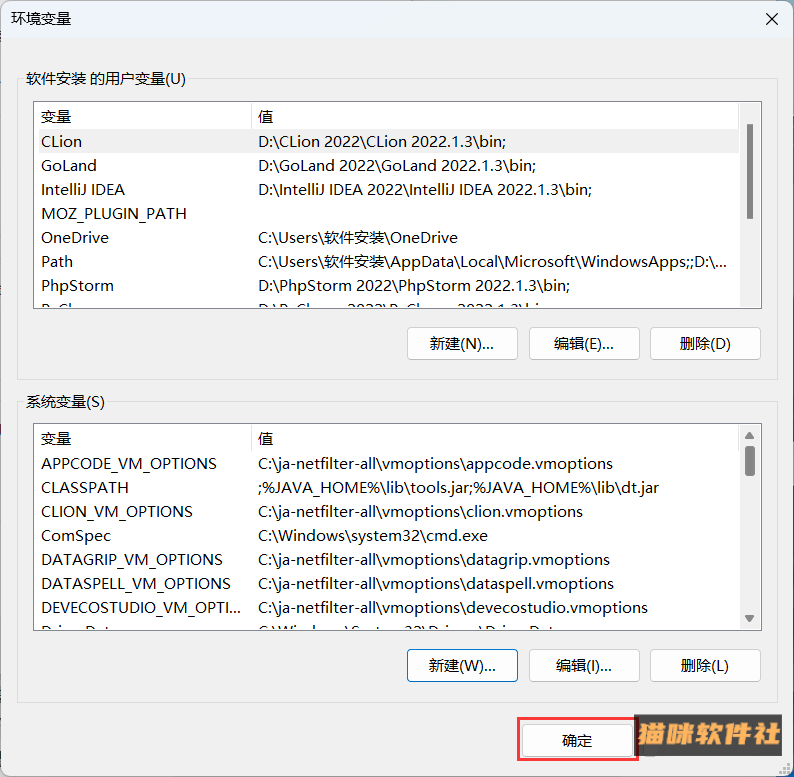Click 删除(L) for system variables

point(705,666)
